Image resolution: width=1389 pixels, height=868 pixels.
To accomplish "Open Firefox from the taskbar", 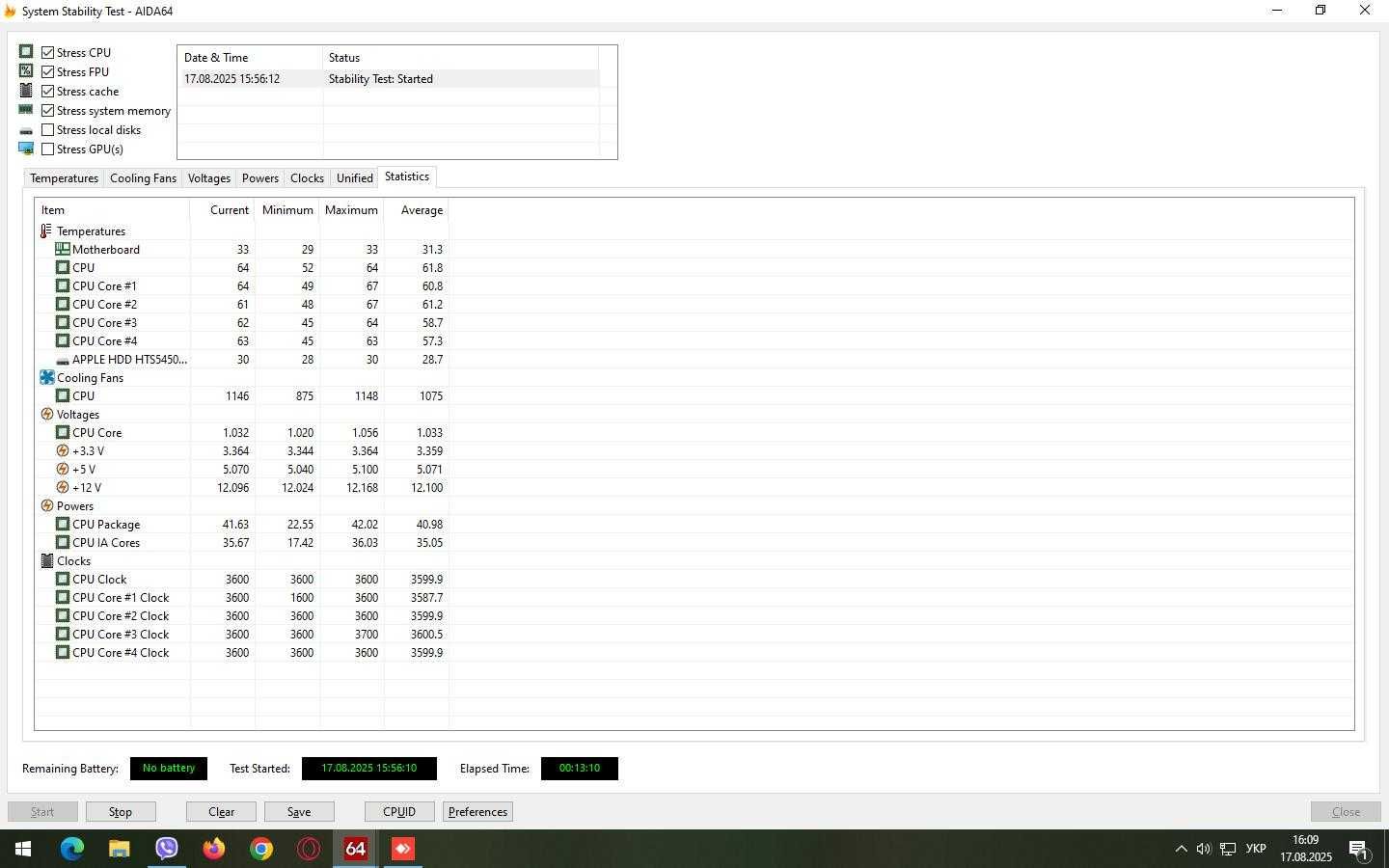I will point(214,849).
